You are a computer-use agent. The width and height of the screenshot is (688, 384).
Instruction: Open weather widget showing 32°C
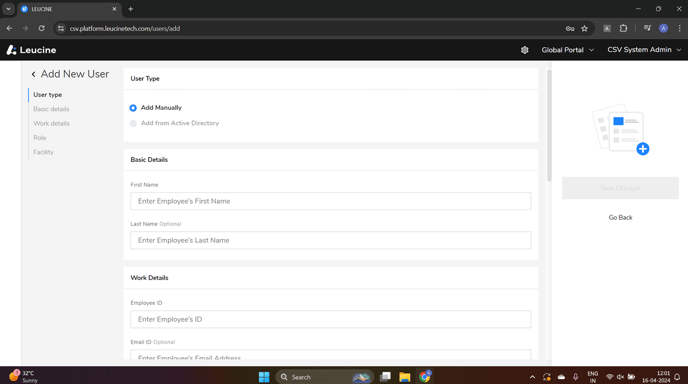click(23, 377)
